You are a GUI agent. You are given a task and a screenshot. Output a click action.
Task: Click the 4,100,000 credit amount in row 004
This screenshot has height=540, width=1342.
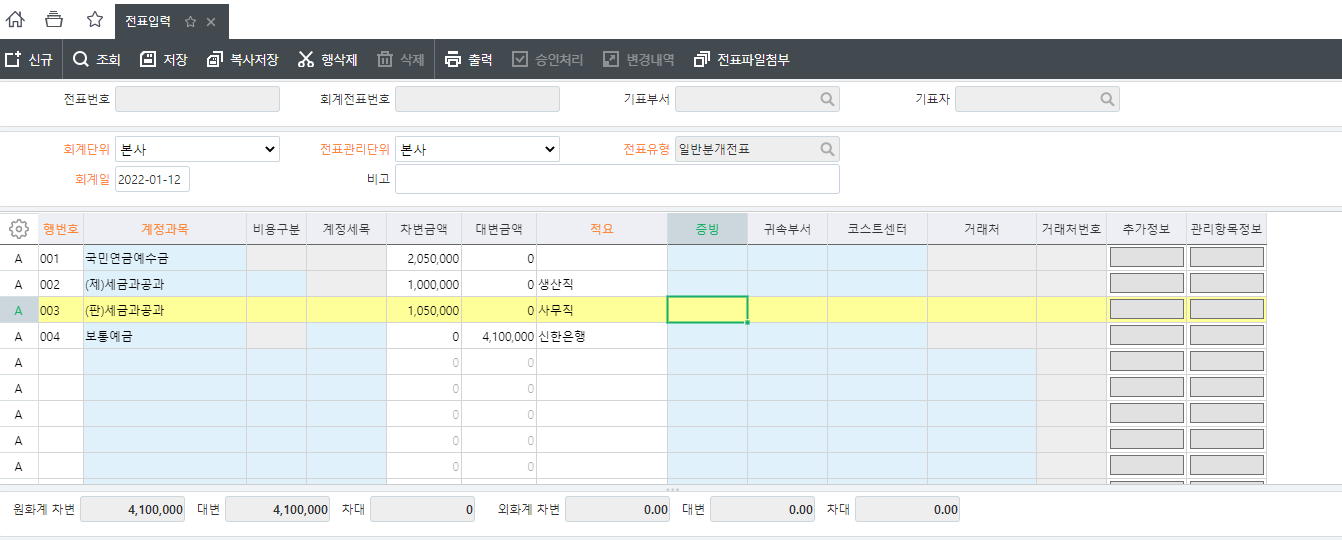click(x=499, y=336)
